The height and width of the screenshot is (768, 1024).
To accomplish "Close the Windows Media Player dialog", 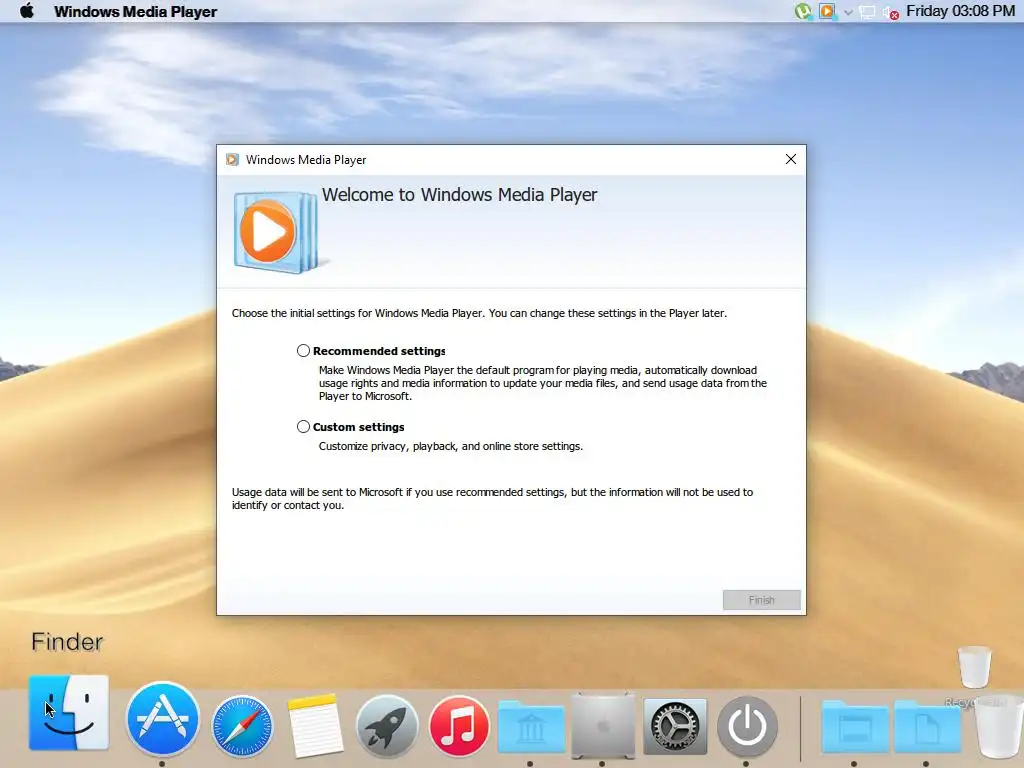I will [x=791, y=159].
